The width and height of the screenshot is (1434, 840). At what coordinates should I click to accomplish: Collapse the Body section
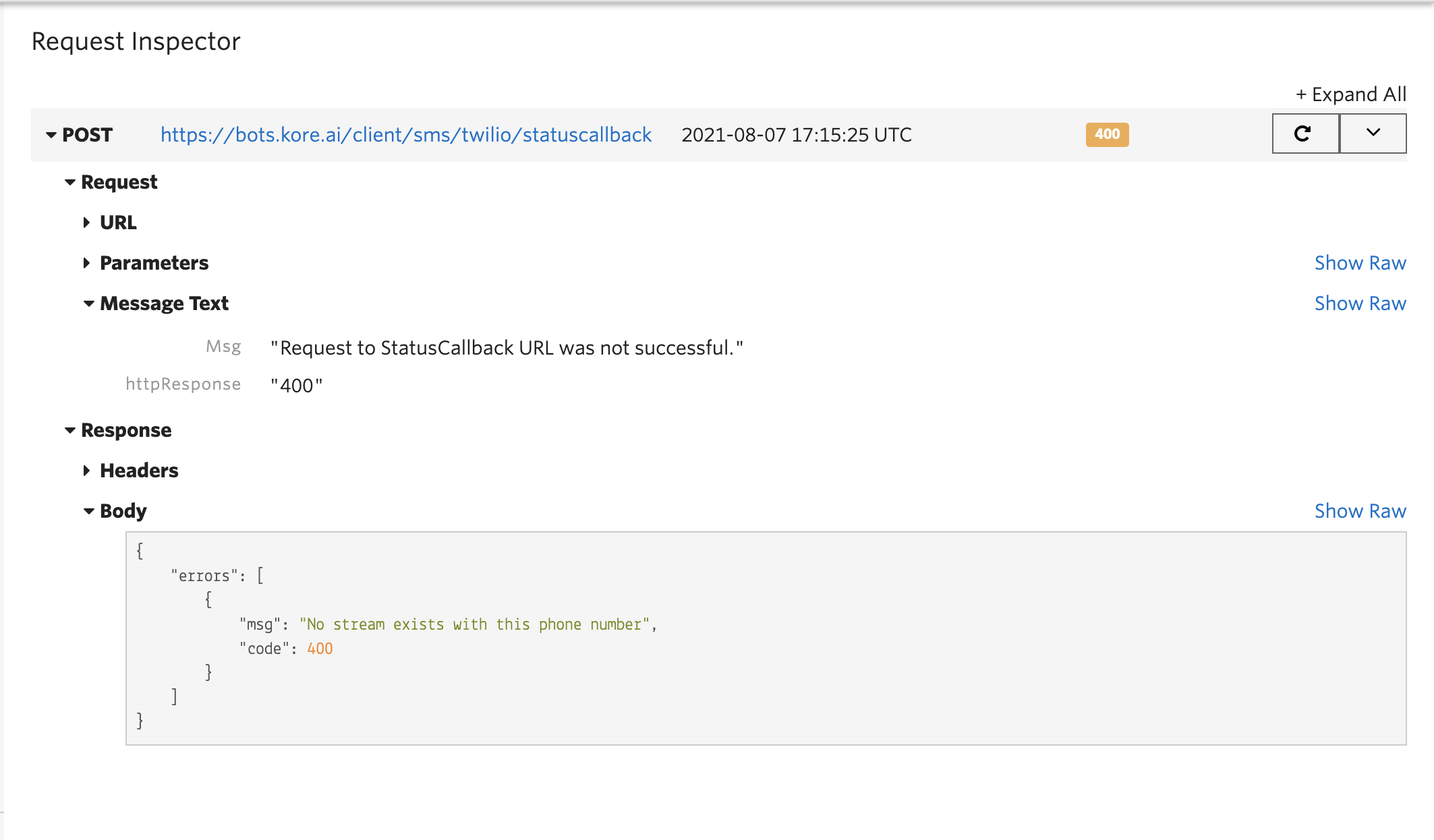tap(89, 511)
